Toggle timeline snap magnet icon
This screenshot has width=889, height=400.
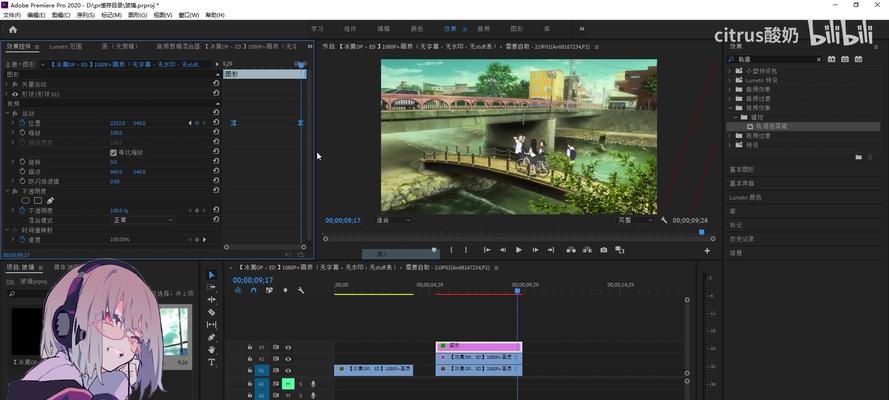point(253,290)
